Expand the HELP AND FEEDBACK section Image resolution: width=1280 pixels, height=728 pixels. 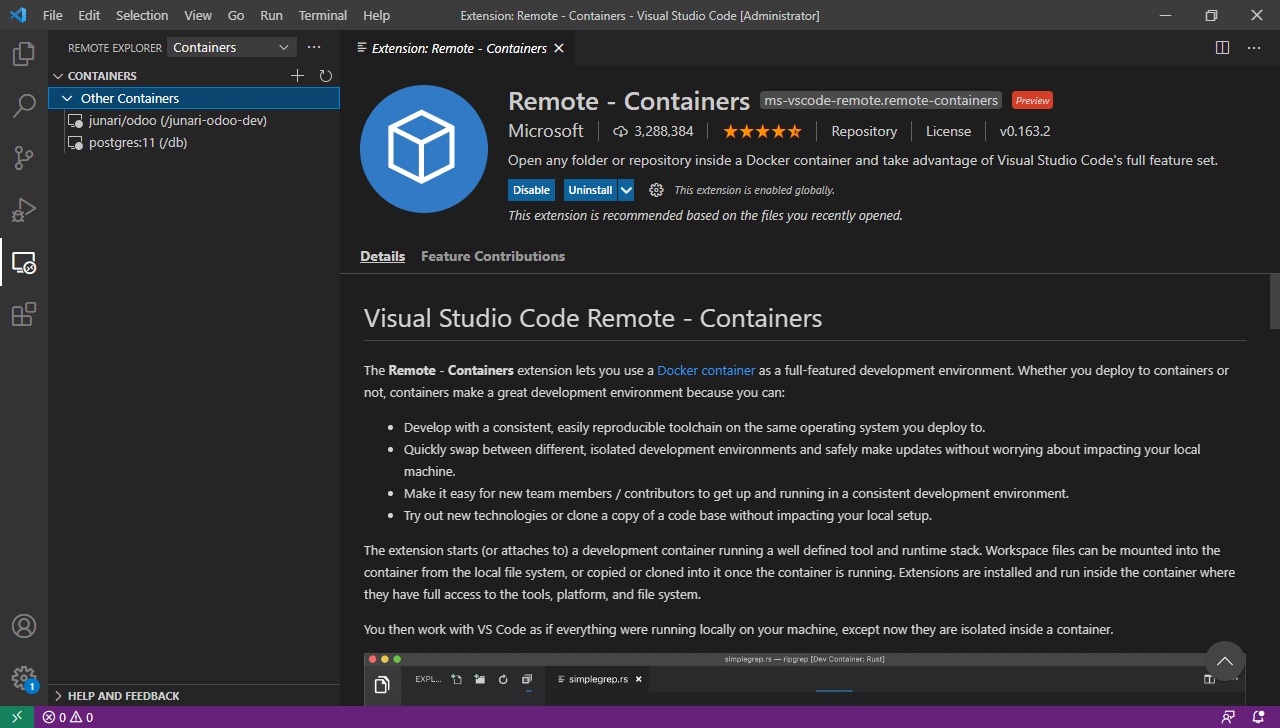click(x=59, y=696)
